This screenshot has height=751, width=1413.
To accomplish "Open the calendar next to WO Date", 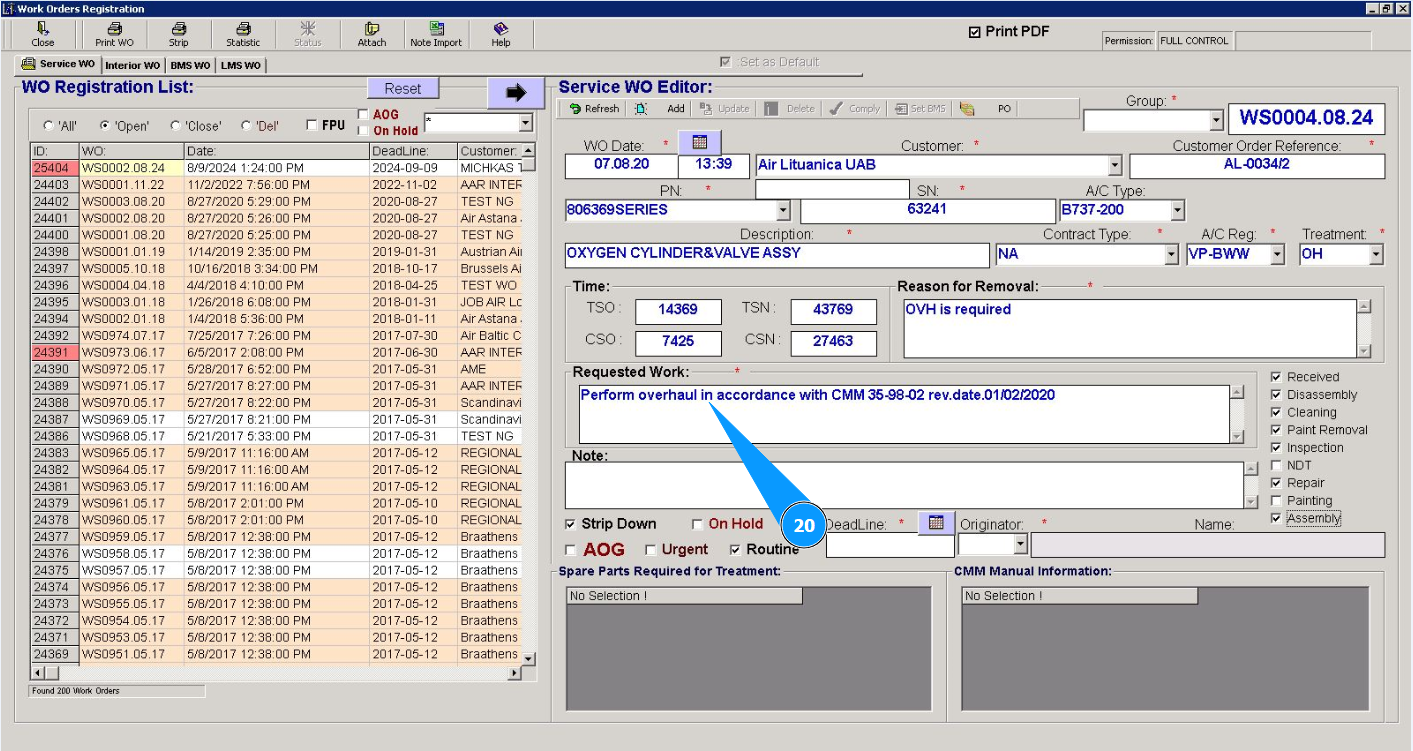I will (x=699, y=142).
